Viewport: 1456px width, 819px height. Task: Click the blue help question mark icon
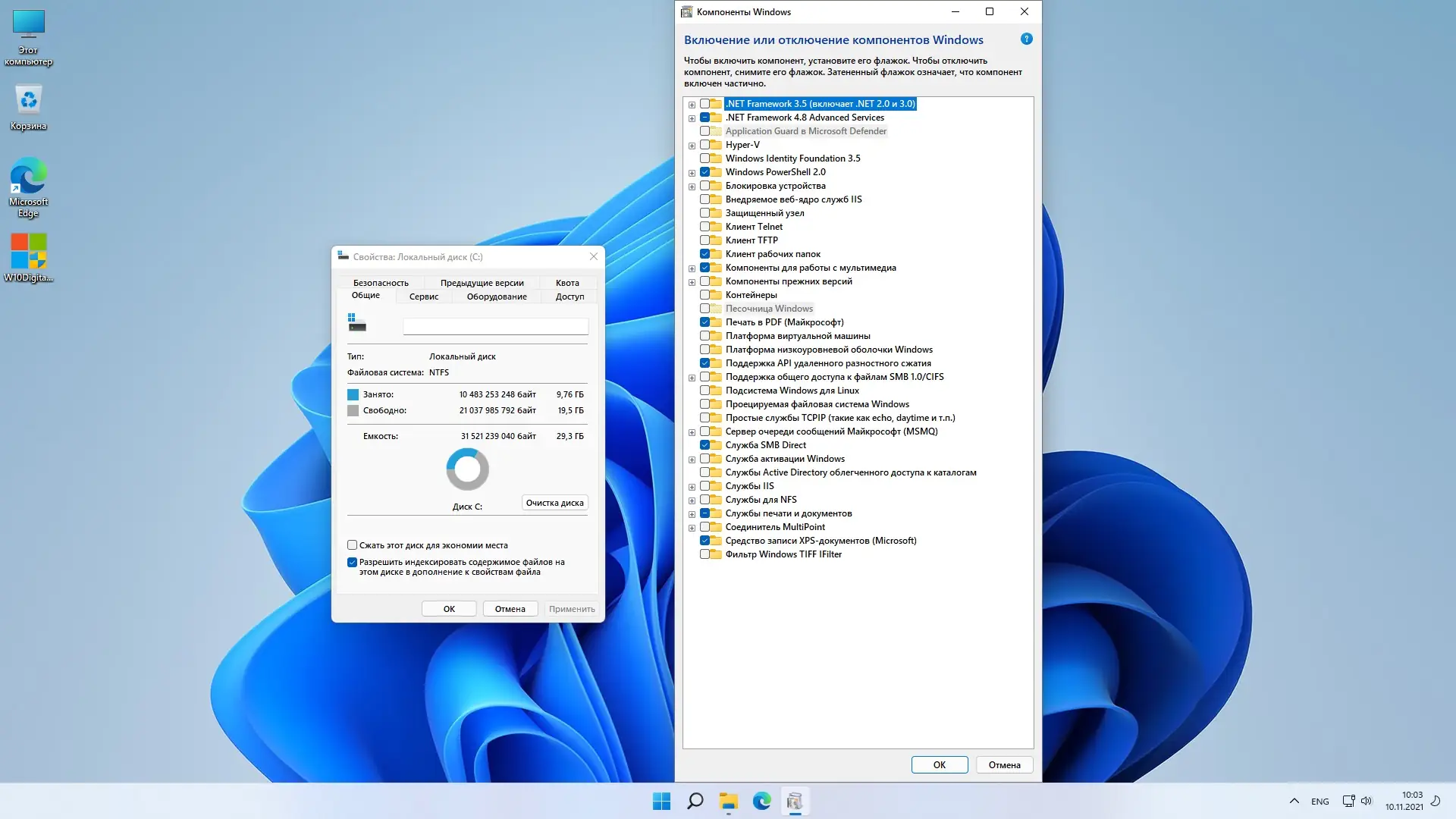[x=1026, y=39]
